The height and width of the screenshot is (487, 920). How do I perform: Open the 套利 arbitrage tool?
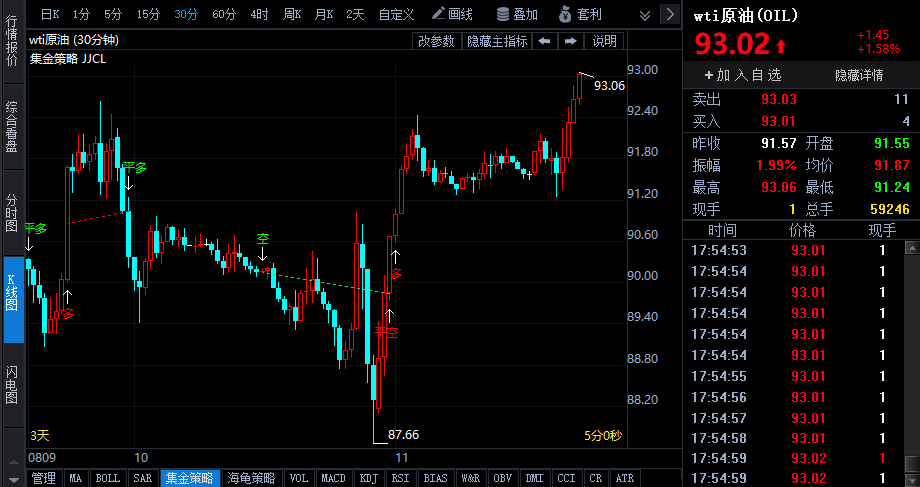pyautogui.click(x=581, y=14)
